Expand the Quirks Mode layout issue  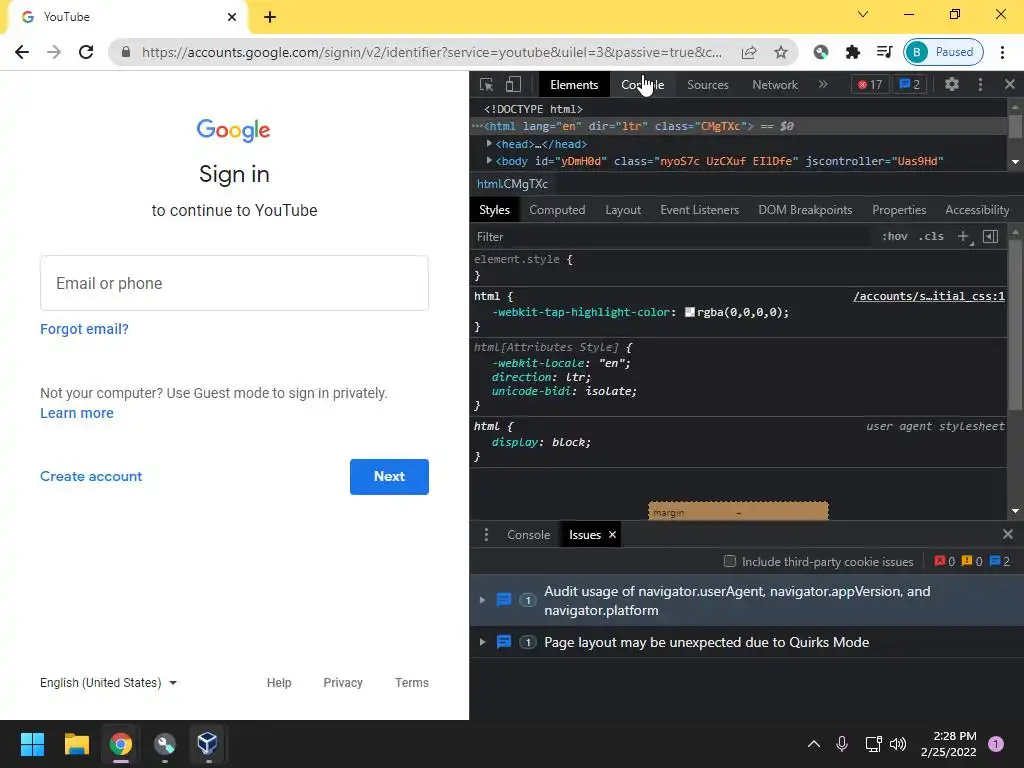[x=482, y=642]
